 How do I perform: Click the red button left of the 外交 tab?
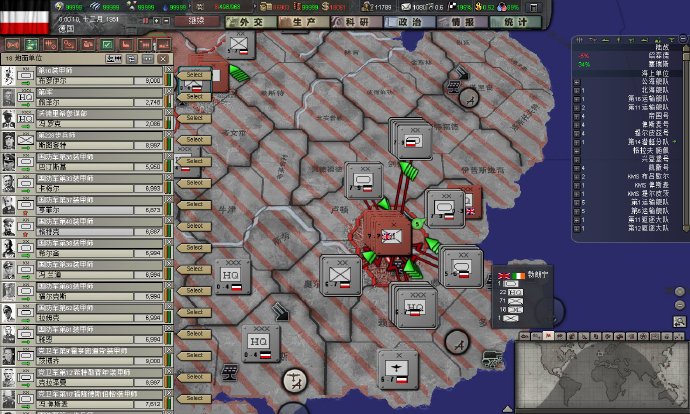[196, 21]
